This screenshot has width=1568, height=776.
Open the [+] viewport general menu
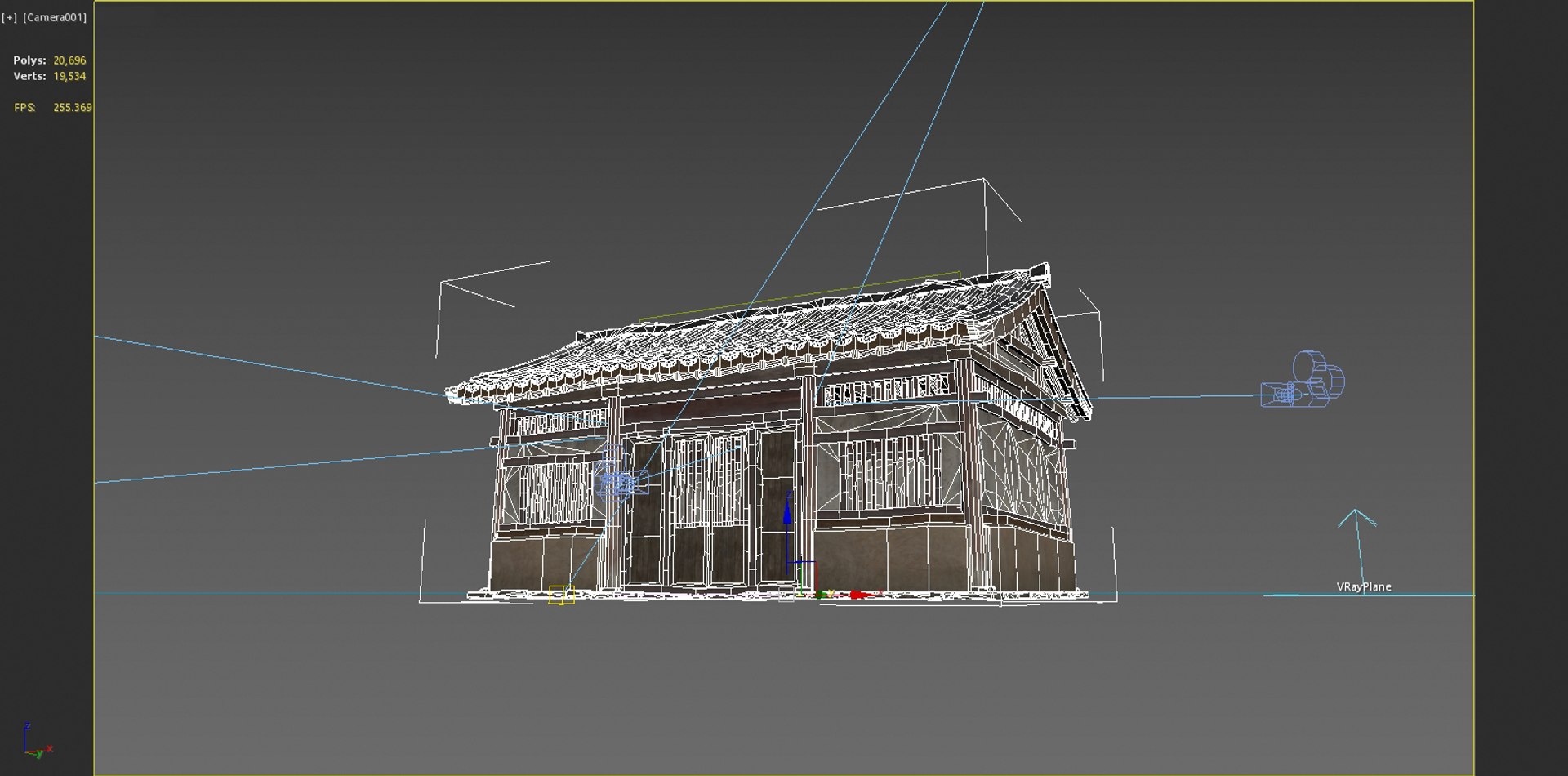[x=9, y=17]
